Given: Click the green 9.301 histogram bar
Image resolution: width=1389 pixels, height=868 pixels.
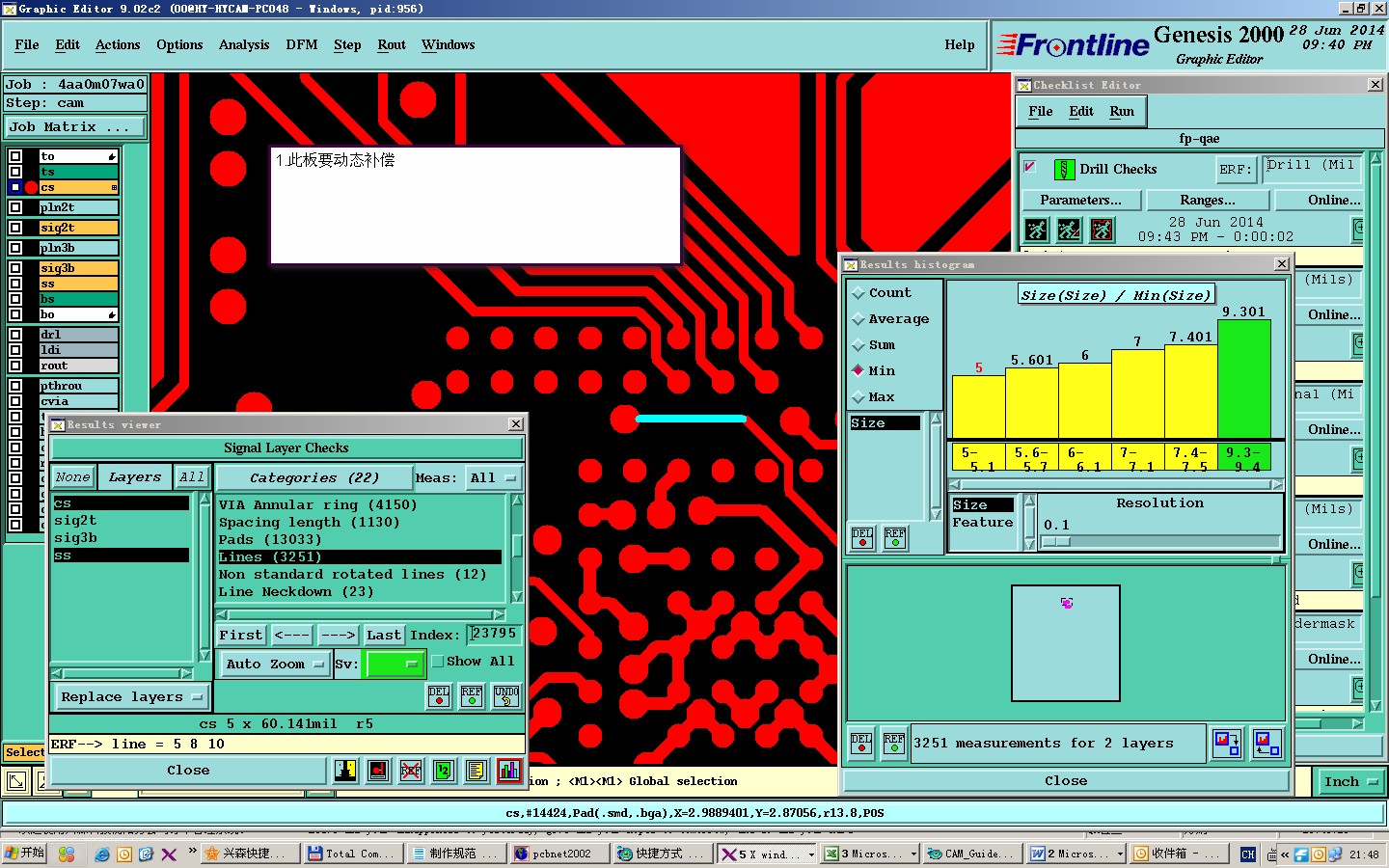Looking at the screenshot, I should point(1244,379).
